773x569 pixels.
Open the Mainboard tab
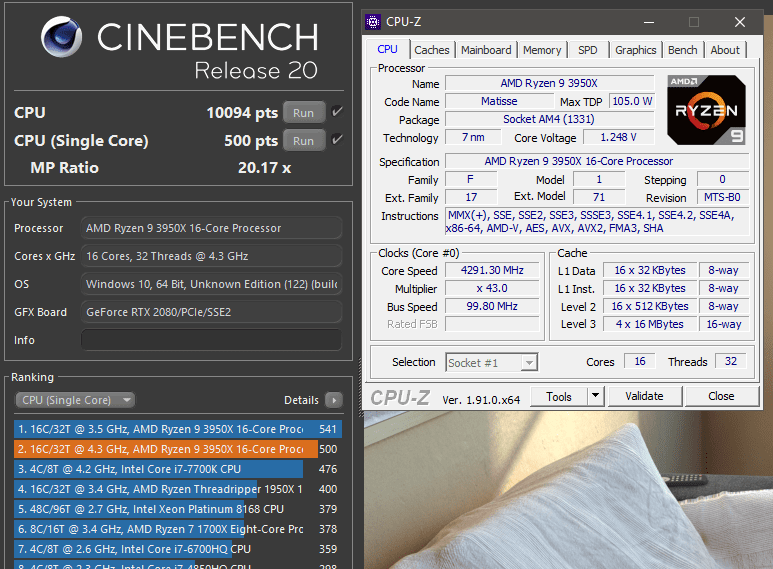pos(486,50)
